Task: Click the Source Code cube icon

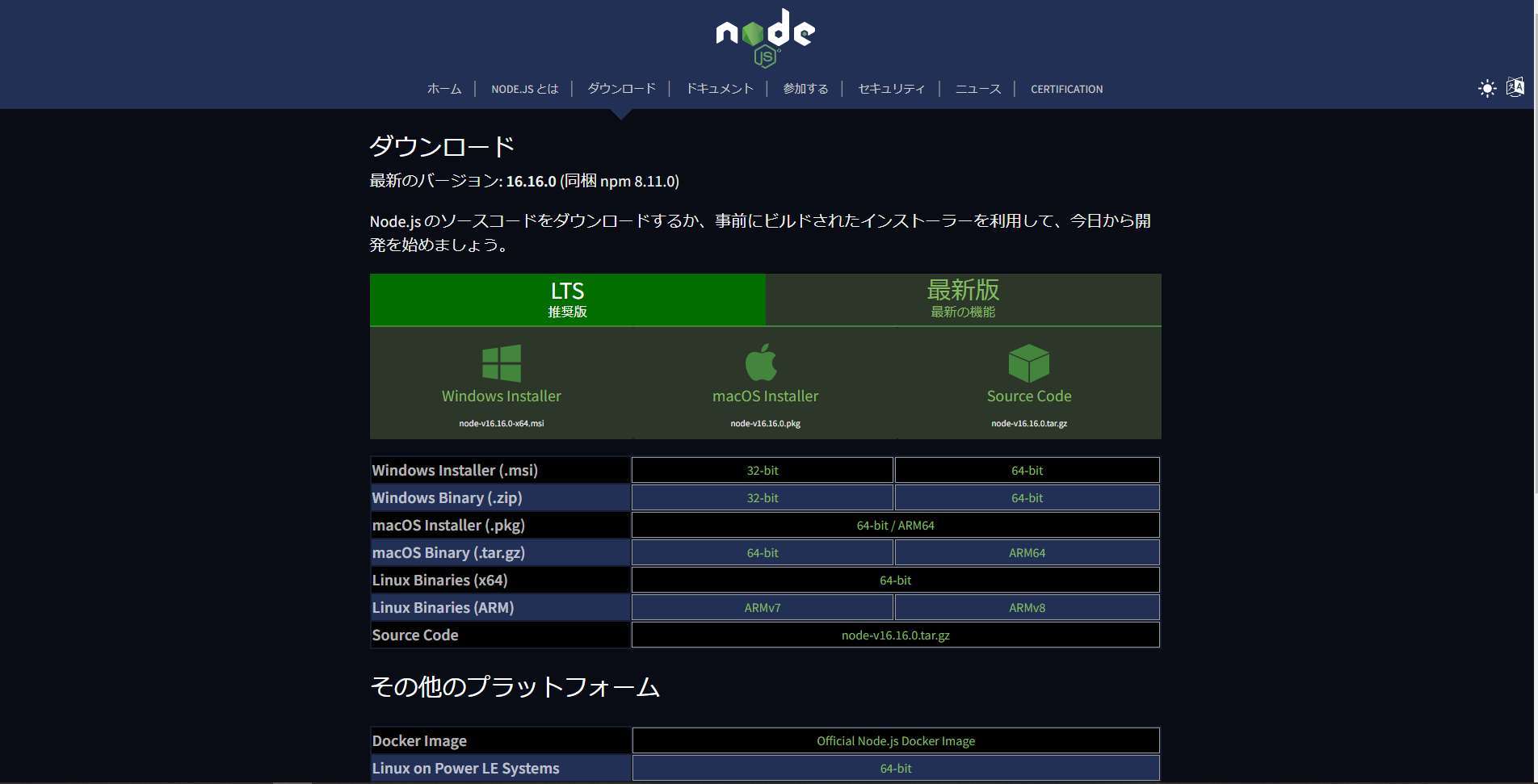Action: (x=1029, y=363)
